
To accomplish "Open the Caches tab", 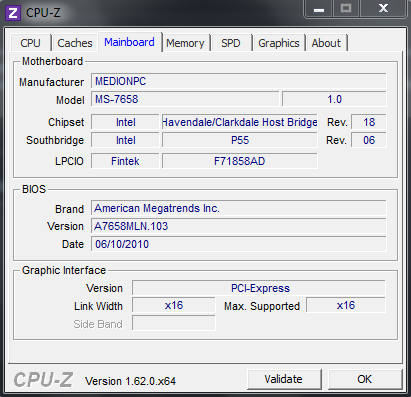I will pos(75,43).
